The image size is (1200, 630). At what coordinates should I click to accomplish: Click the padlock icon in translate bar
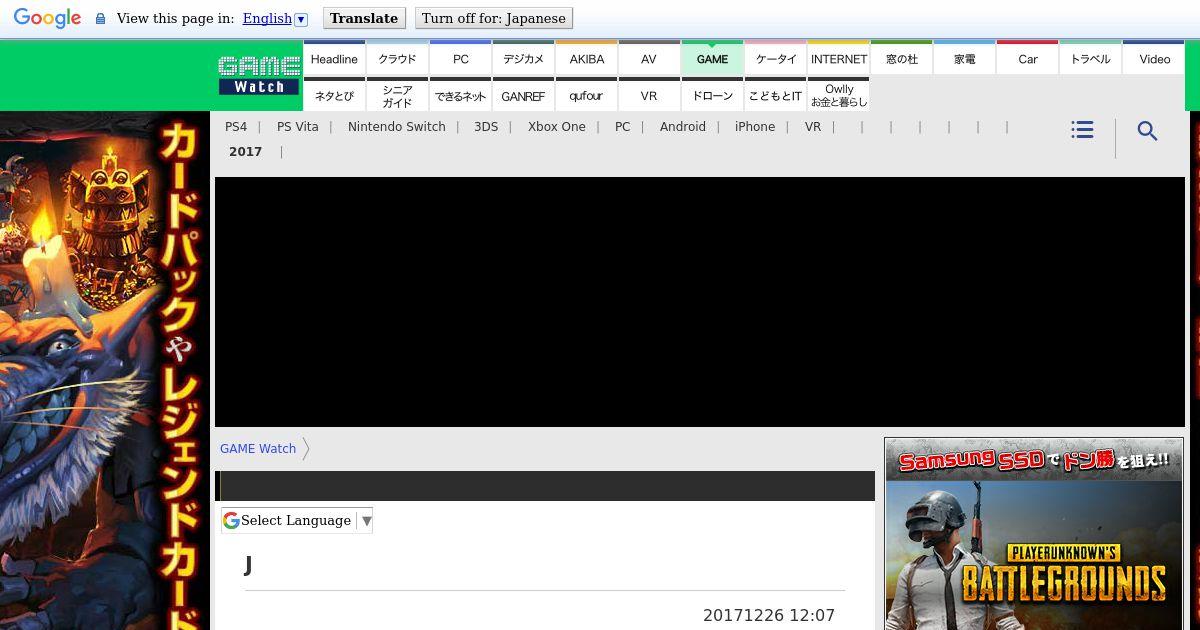click(x=100, y=19)
